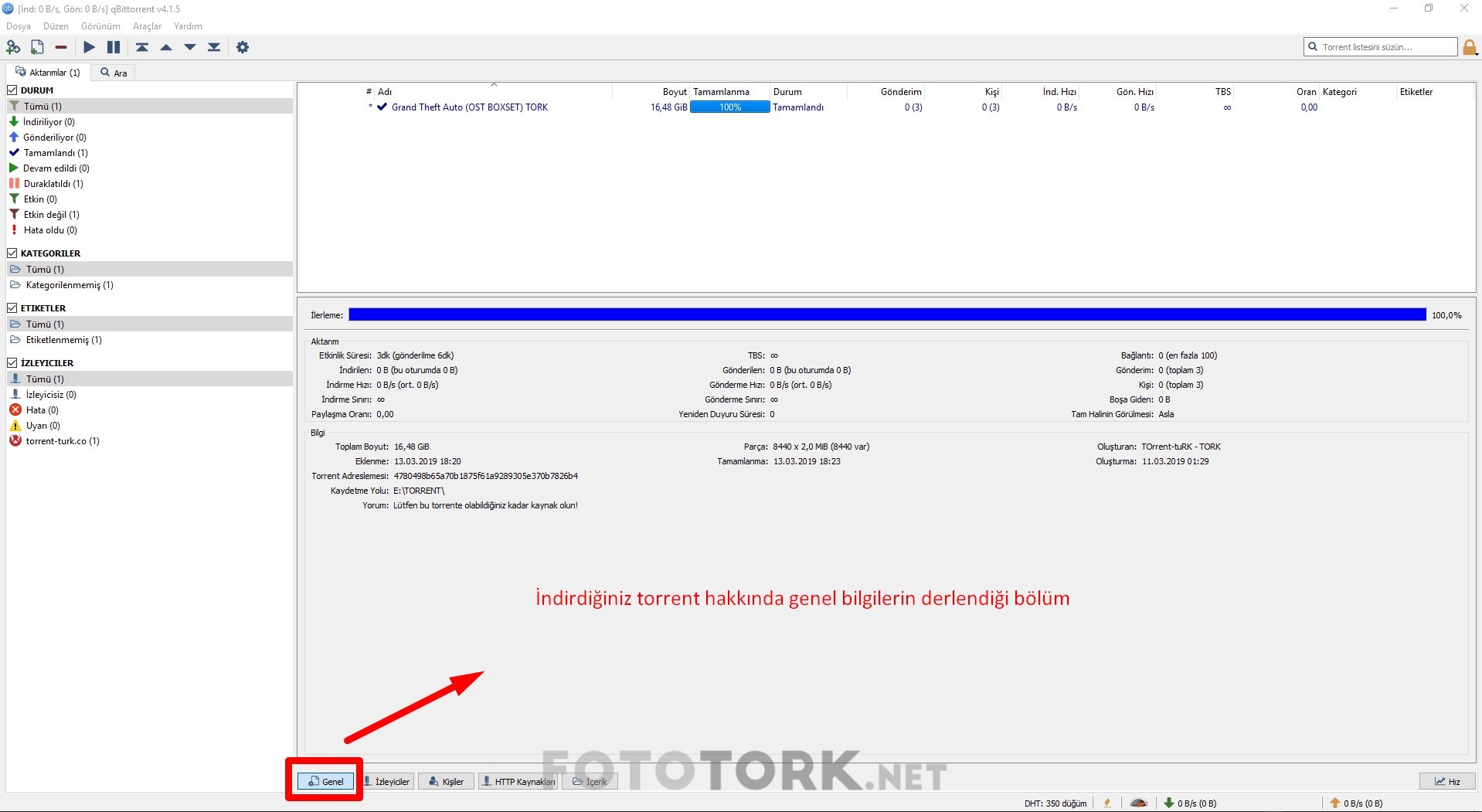
Task: Click the 100% completion progress bar
Action: pyautogui.click(x=730, y=107)
